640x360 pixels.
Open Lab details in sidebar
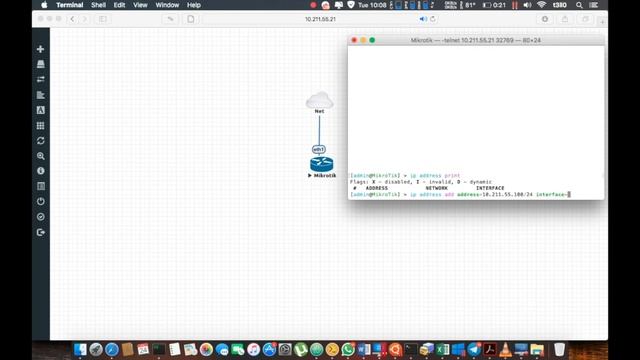(40, 186)
